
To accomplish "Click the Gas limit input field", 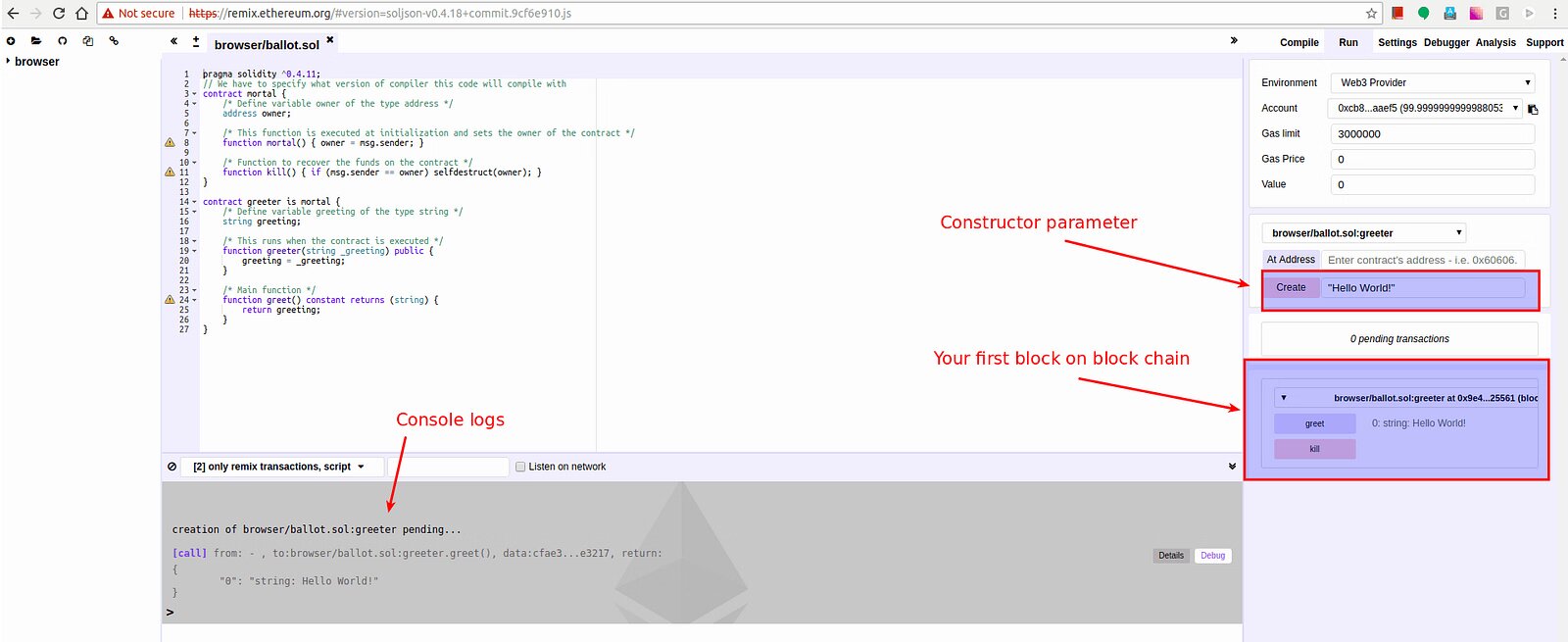I will click(1432, 133).
